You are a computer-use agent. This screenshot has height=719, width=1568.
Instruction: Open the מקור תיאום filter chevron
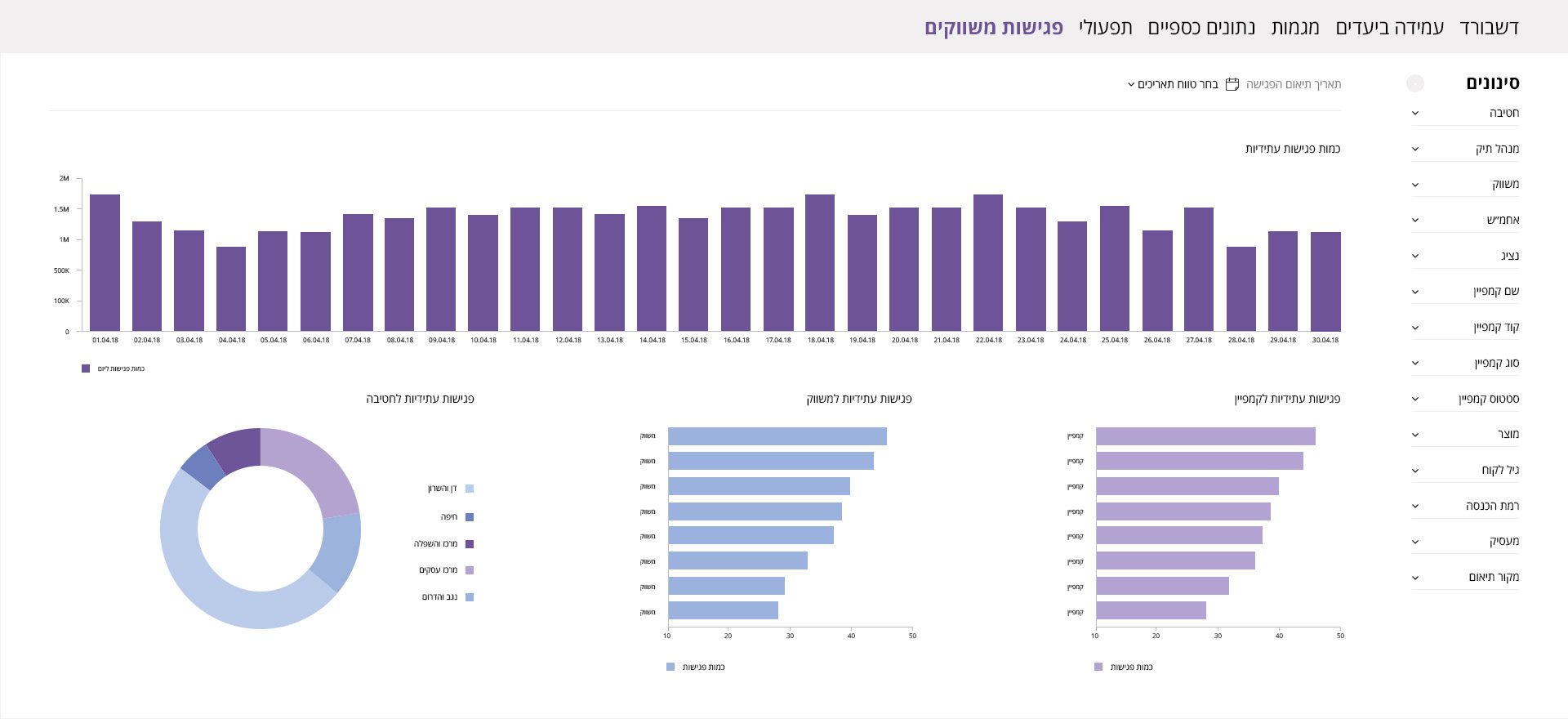[1415, 578]
